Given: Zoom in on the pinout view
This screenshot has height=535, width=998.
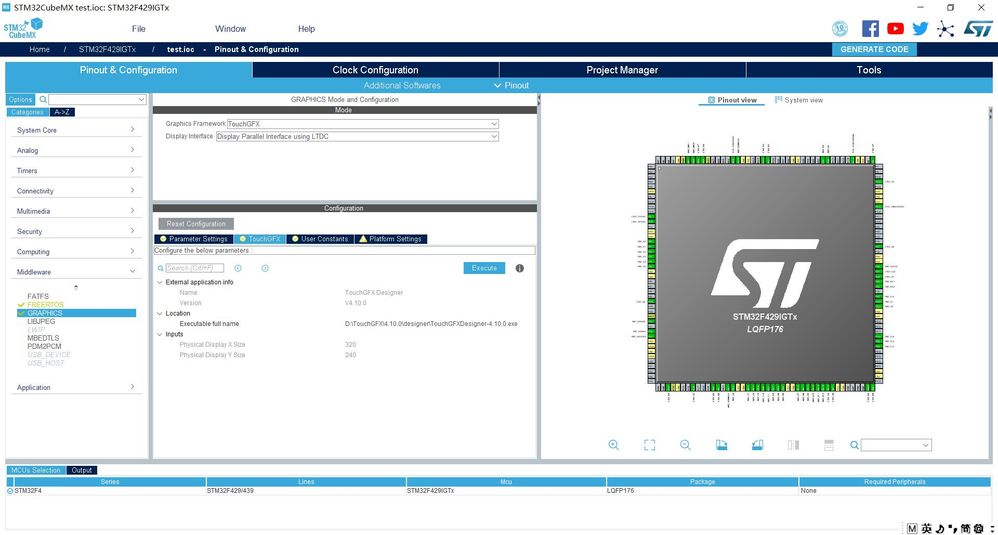Looking at the screenshot, I should tap(614, 445).
